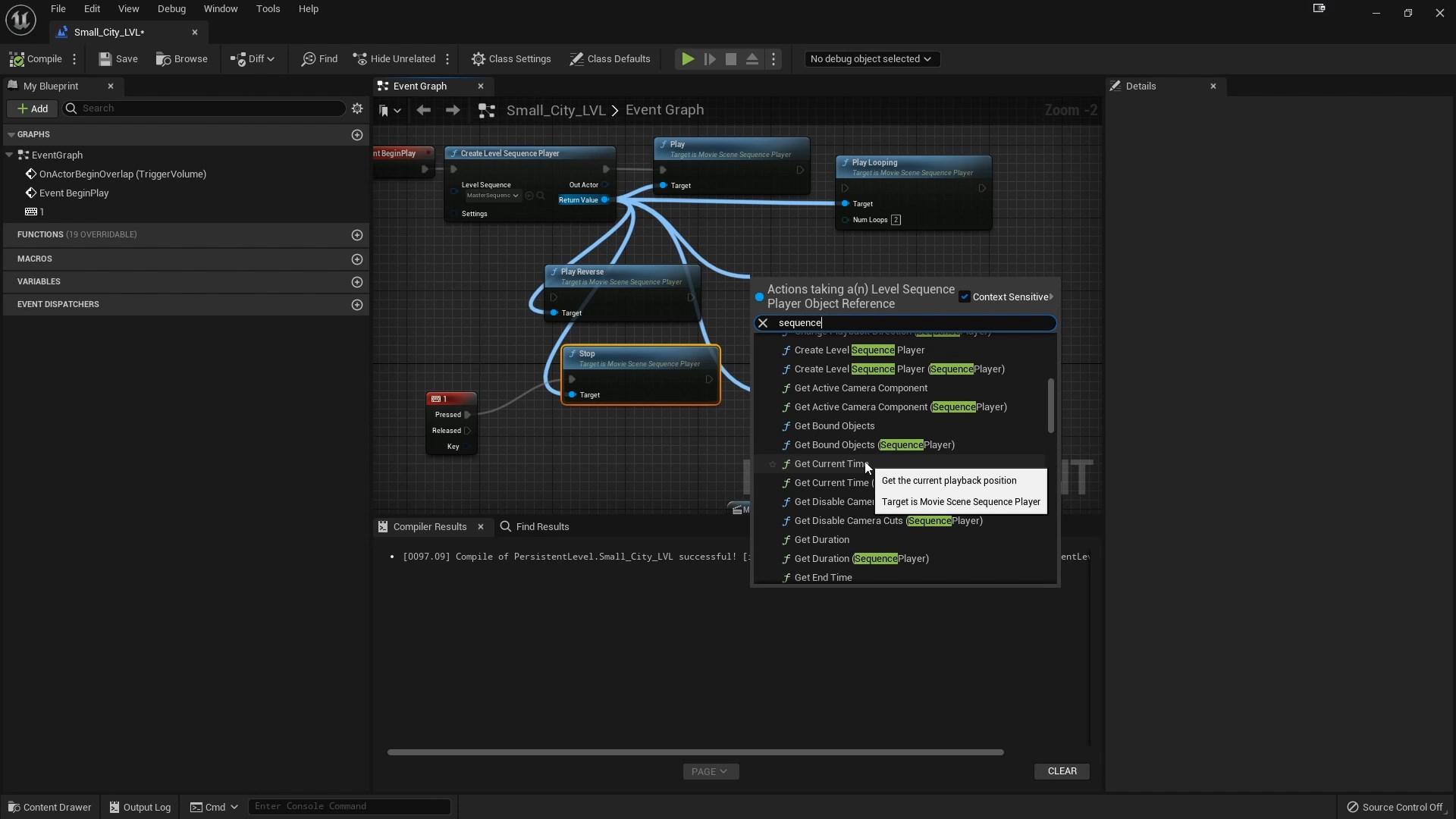Screen dimensions: 1456x819
Task: Open Find in blueprint
Action: pos(319,59)
